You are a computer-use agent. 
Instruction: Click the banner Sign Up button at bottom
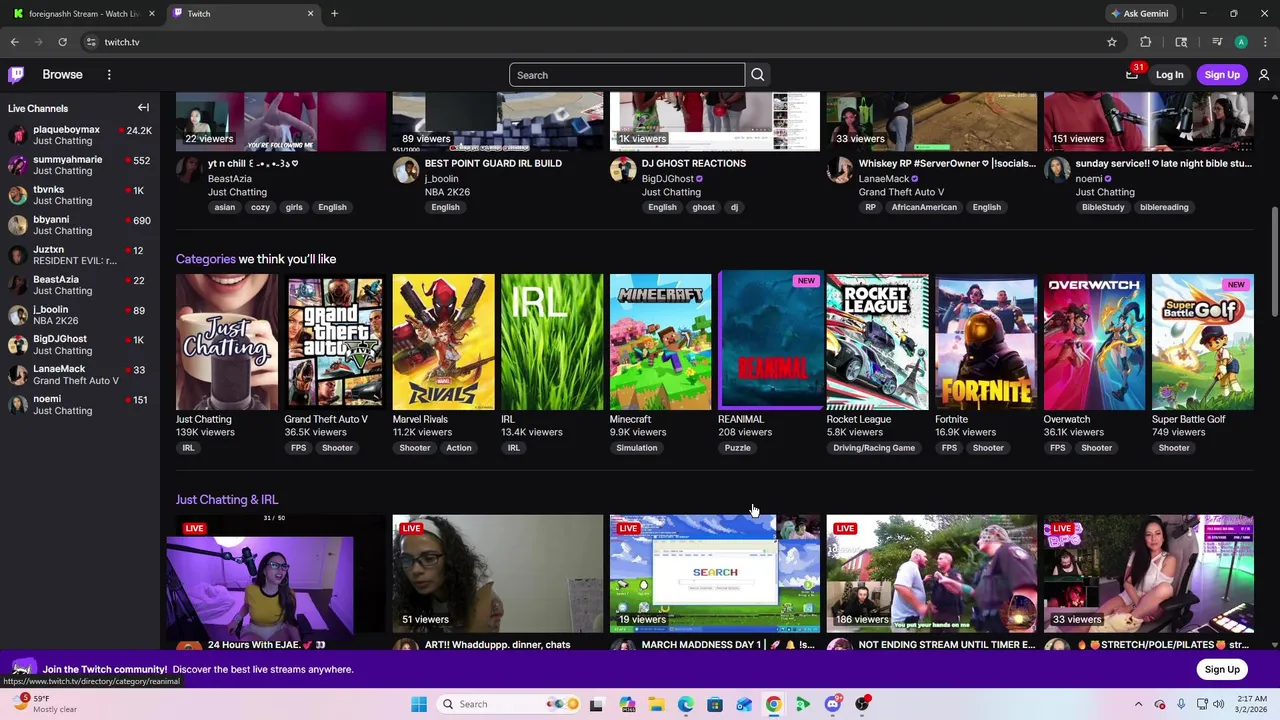click(x=1222, y=669)
